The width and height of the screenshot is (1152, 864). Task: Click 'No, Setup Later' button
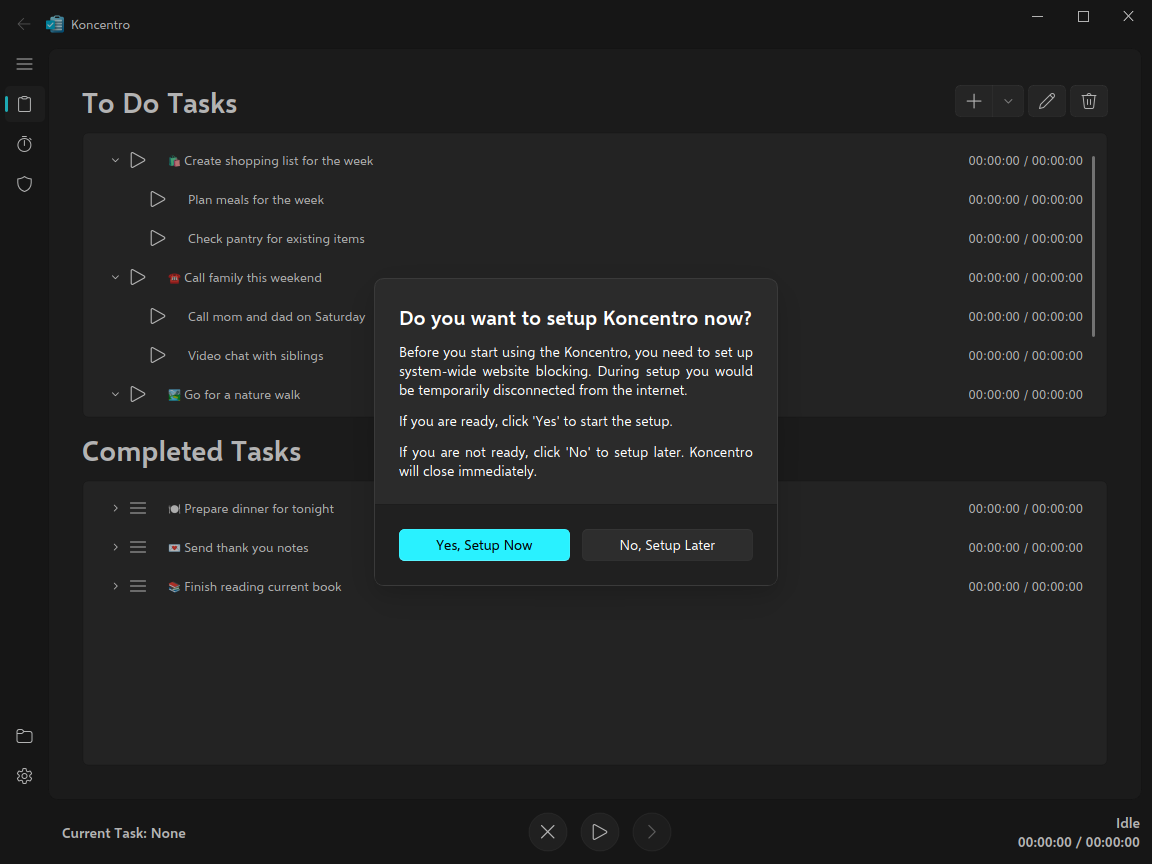(667, 545)
